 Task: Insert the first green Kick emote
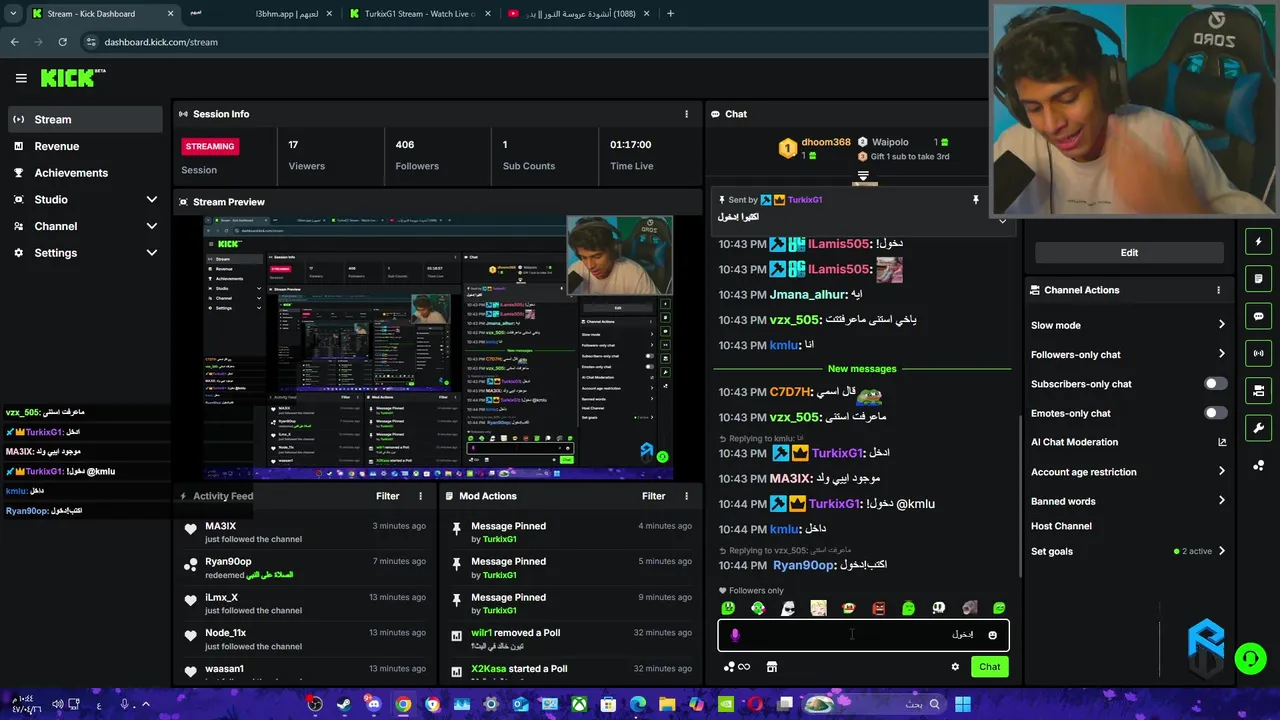click(728, 608)
